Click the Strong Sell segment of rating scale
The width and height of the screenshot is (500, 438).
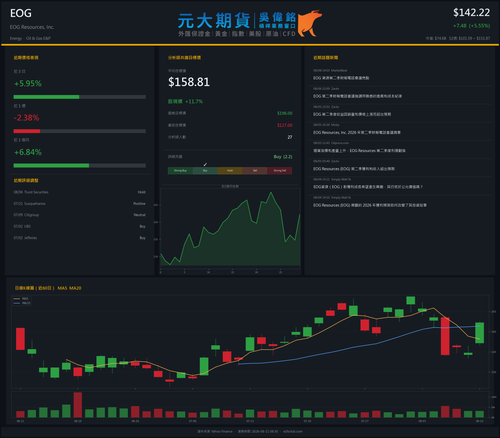click(x=280, y=171)
